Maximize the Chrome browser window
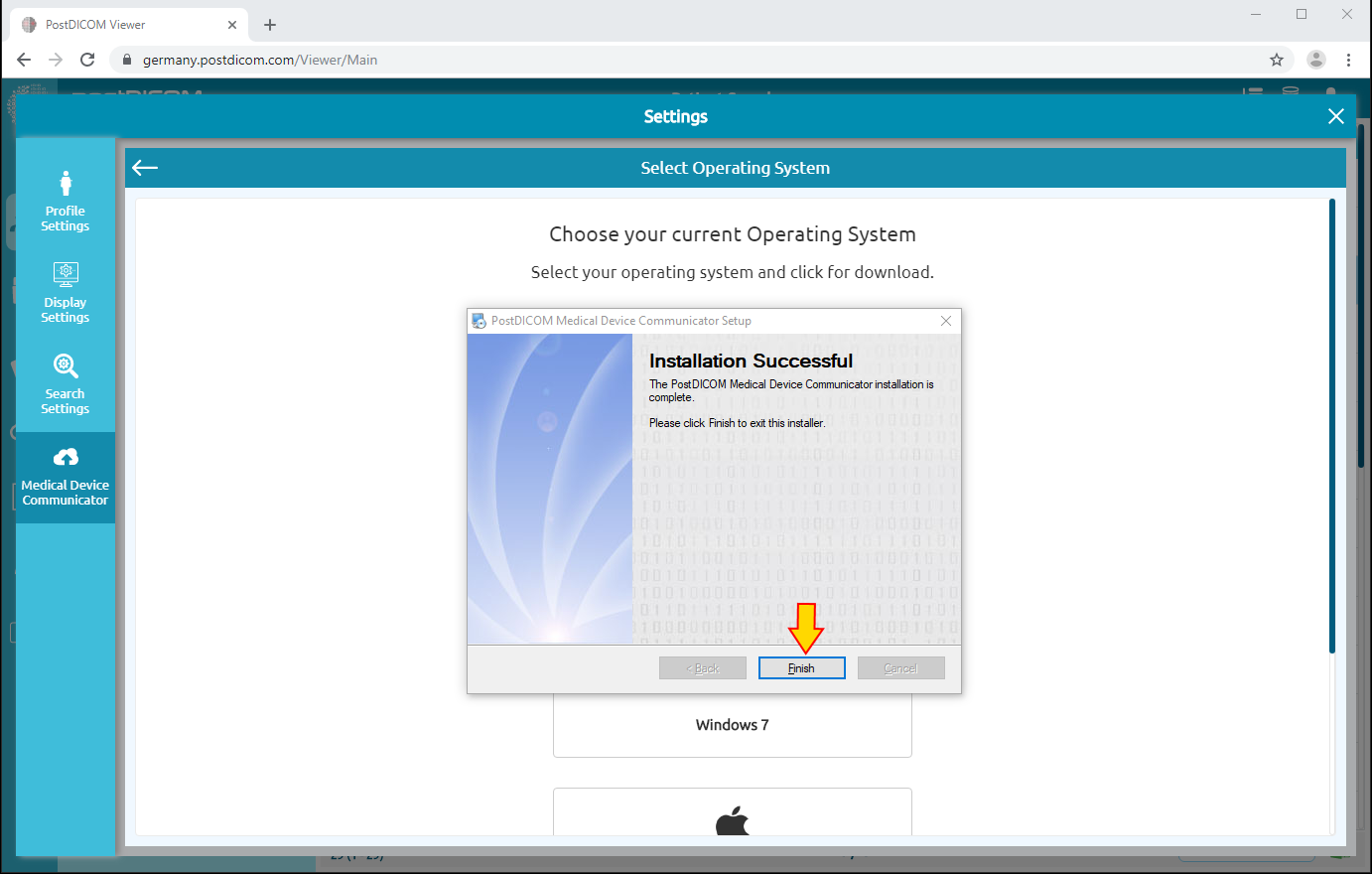The width and height of the screenshot is (1372, 874). point(1302,14)
